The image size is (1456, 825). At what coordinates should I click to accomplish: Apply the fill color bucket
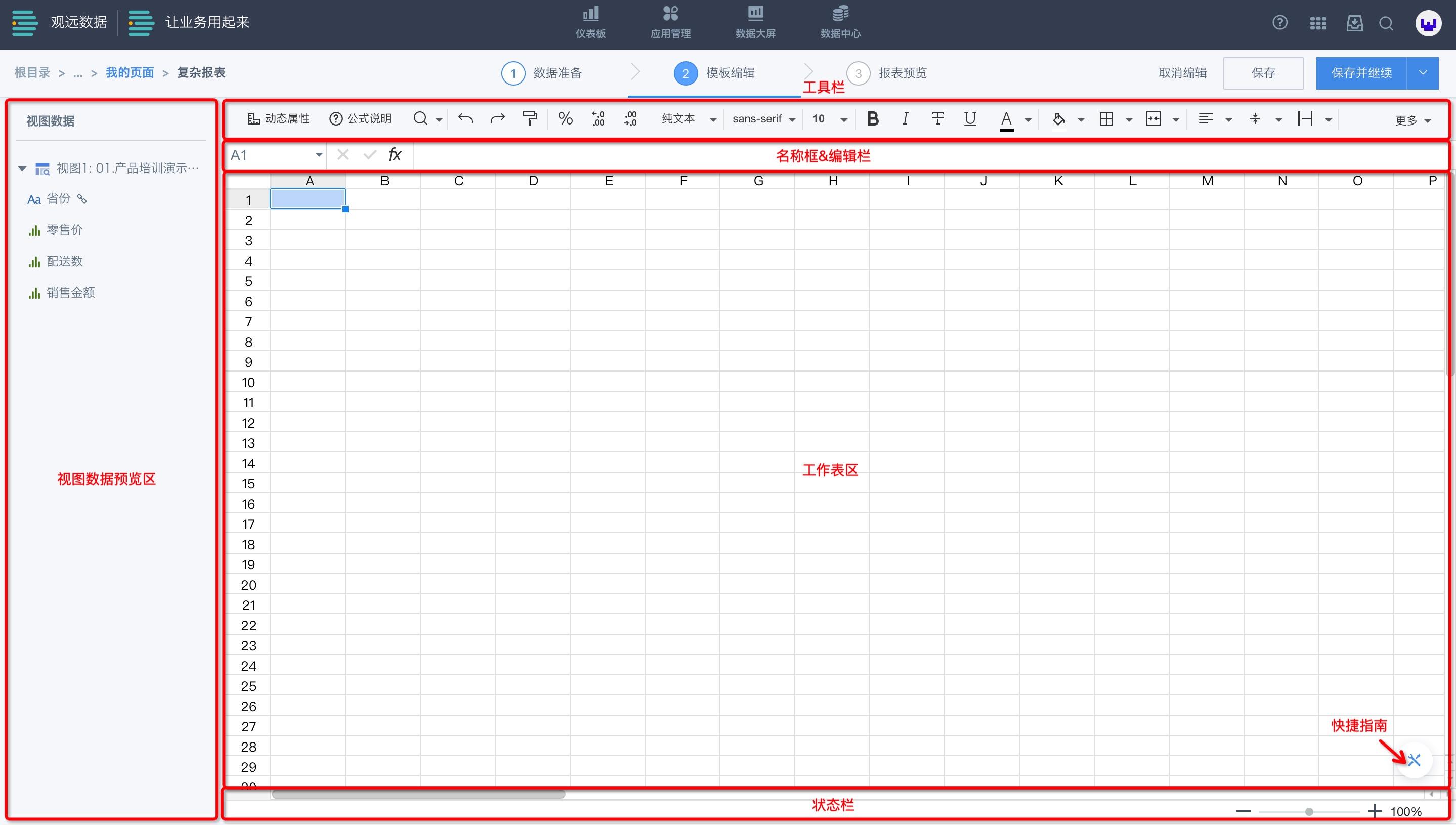click(1059, 119)
